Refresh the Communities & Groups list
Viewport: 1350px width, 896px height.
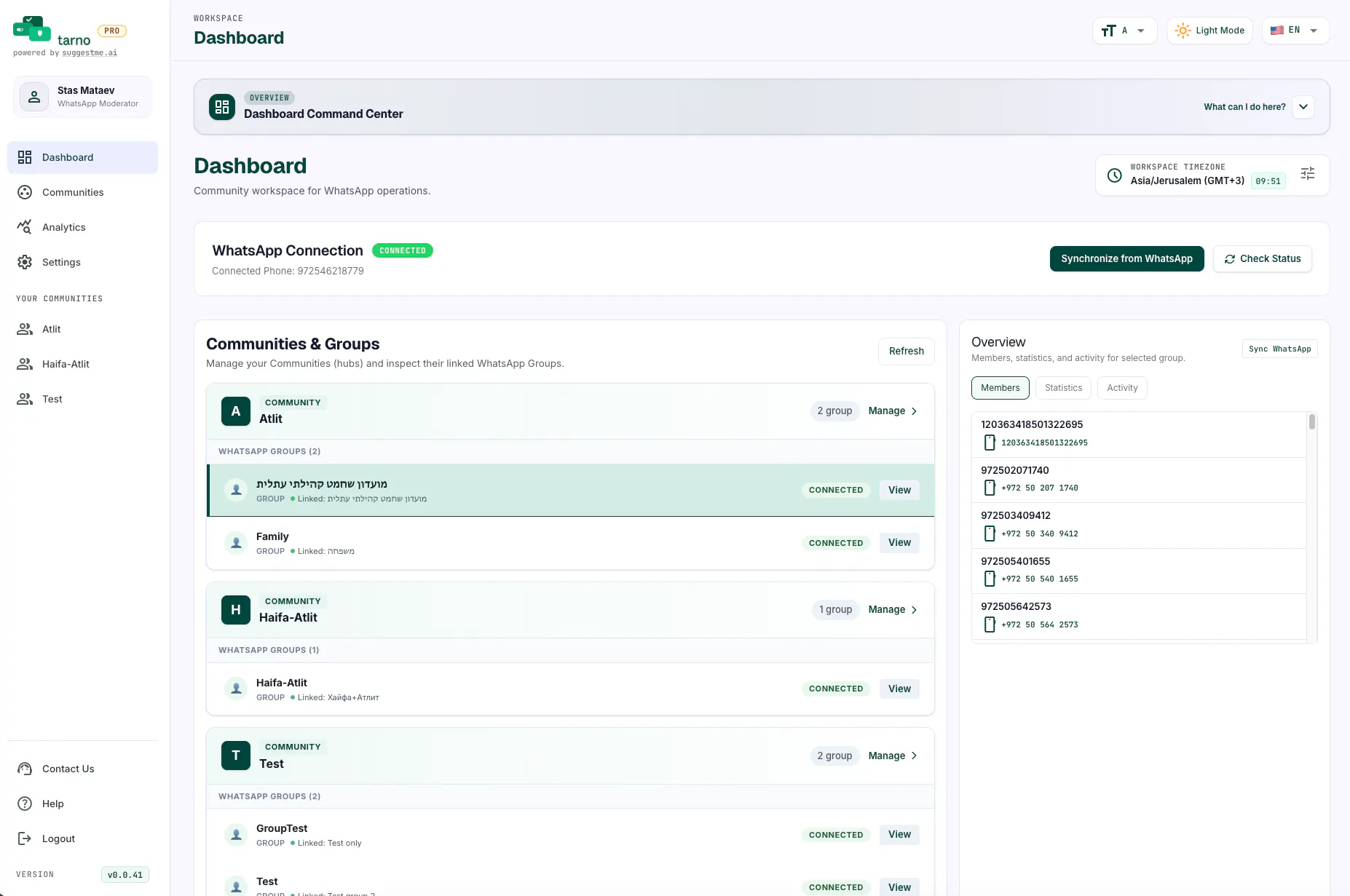click(x=907, y=352)
